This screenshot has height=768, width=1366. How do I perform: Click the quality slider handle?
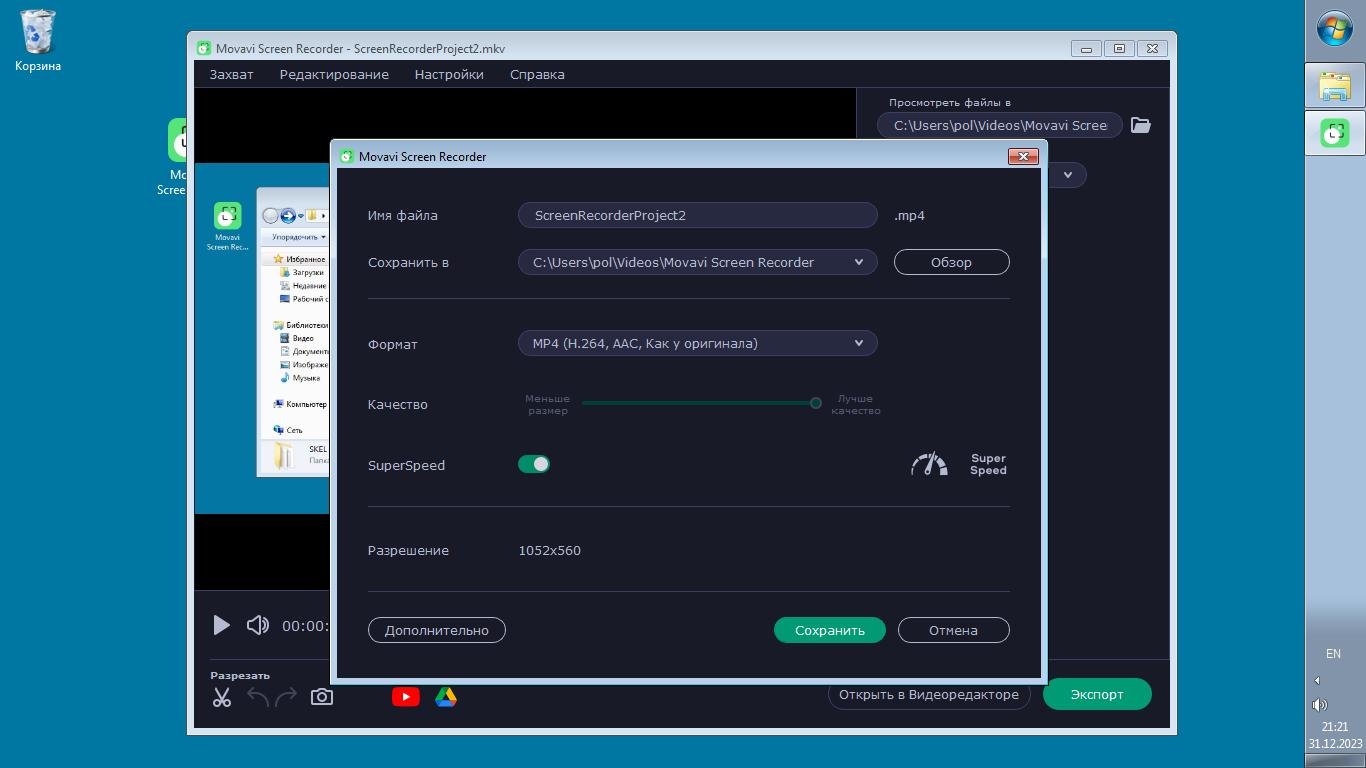point(815,403)
